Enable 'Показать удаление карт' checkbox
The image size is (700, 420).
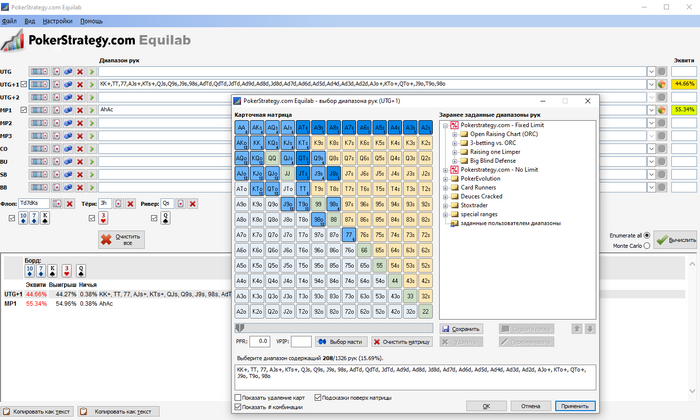[238, 397]
